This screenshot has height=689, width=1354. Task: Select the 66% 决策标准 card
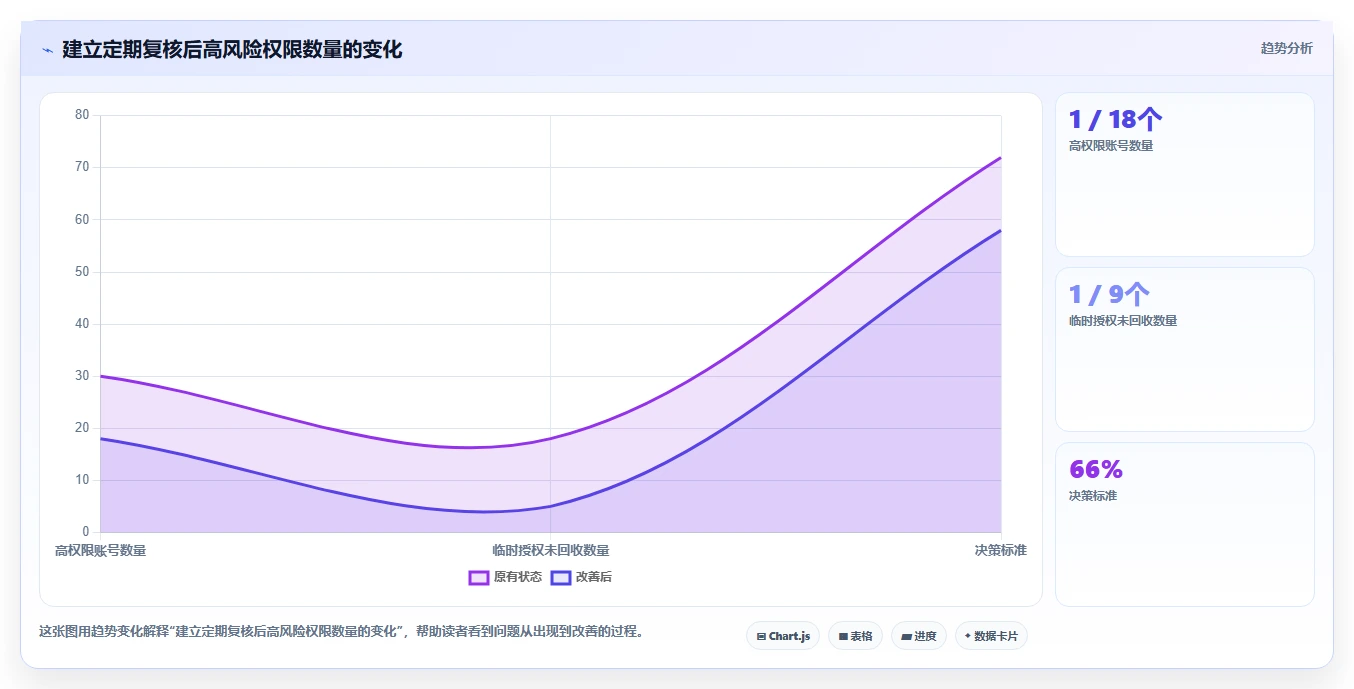tap(1185, 524)
